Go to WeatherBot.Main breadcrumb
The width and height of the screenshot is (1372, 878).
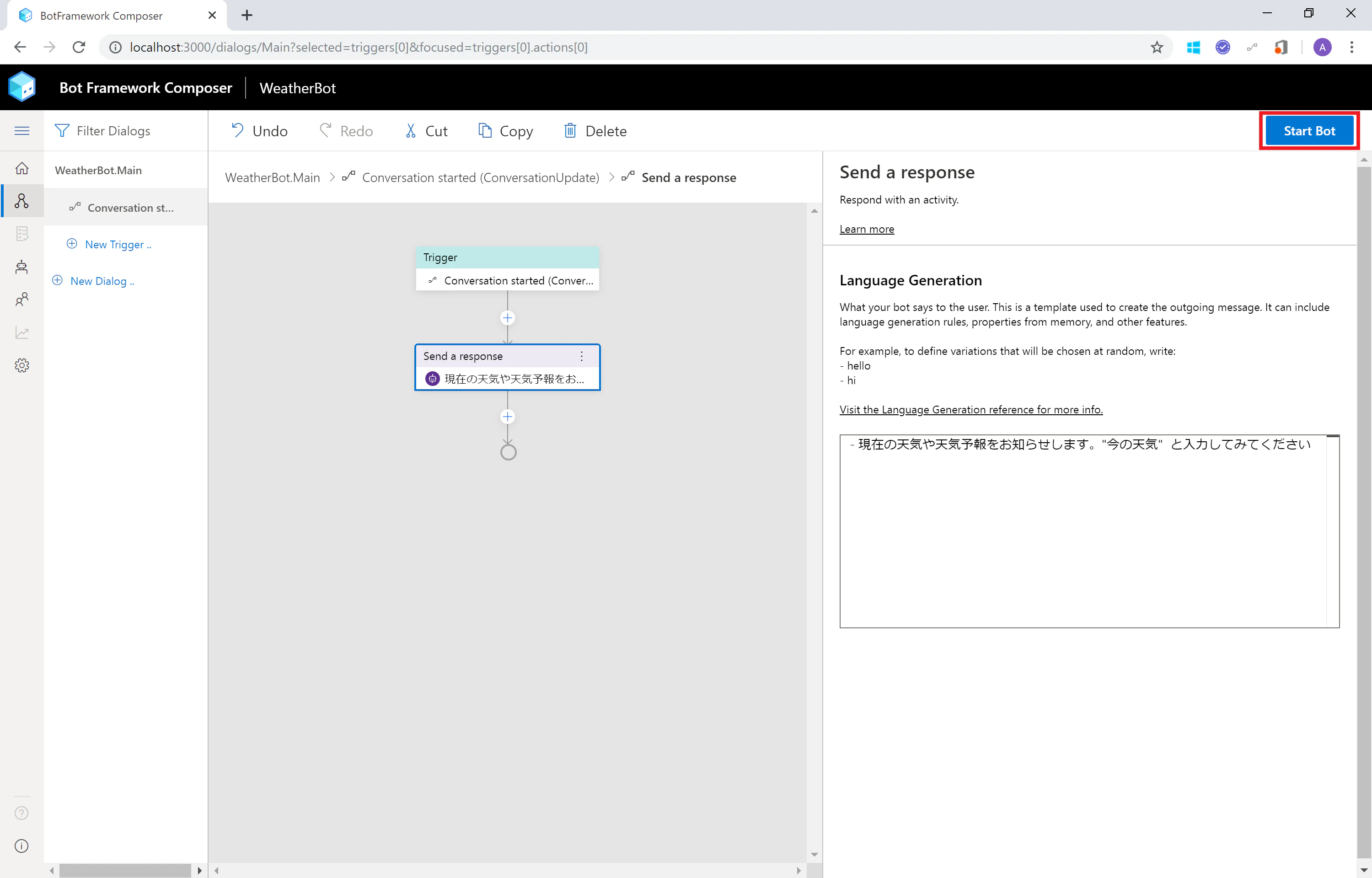click(x=273, y=178)
